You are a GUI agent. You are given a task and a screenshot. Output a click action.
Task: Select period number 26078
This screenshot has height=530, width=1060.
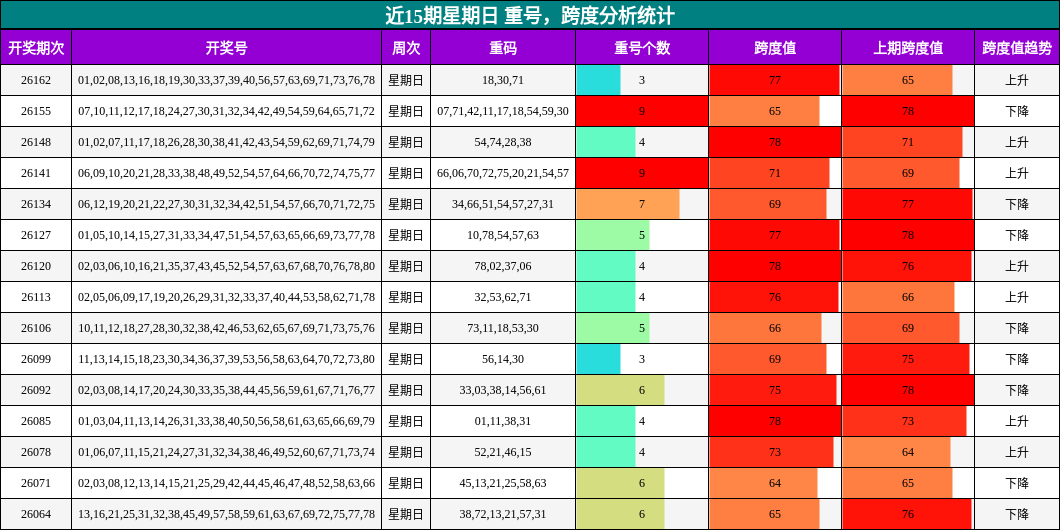(36, 453)
